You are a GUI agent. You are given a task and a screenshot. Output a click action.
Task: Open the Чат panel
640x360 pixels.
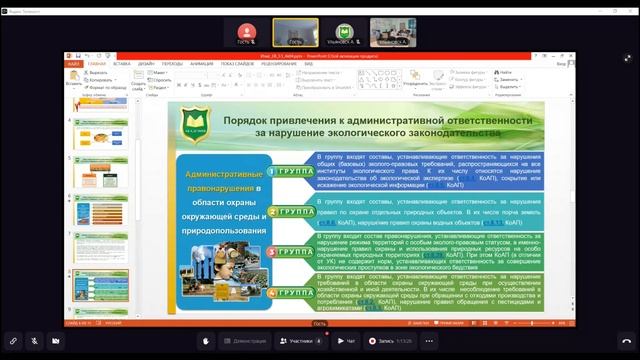pyautogui.click(x=346, y=341)
